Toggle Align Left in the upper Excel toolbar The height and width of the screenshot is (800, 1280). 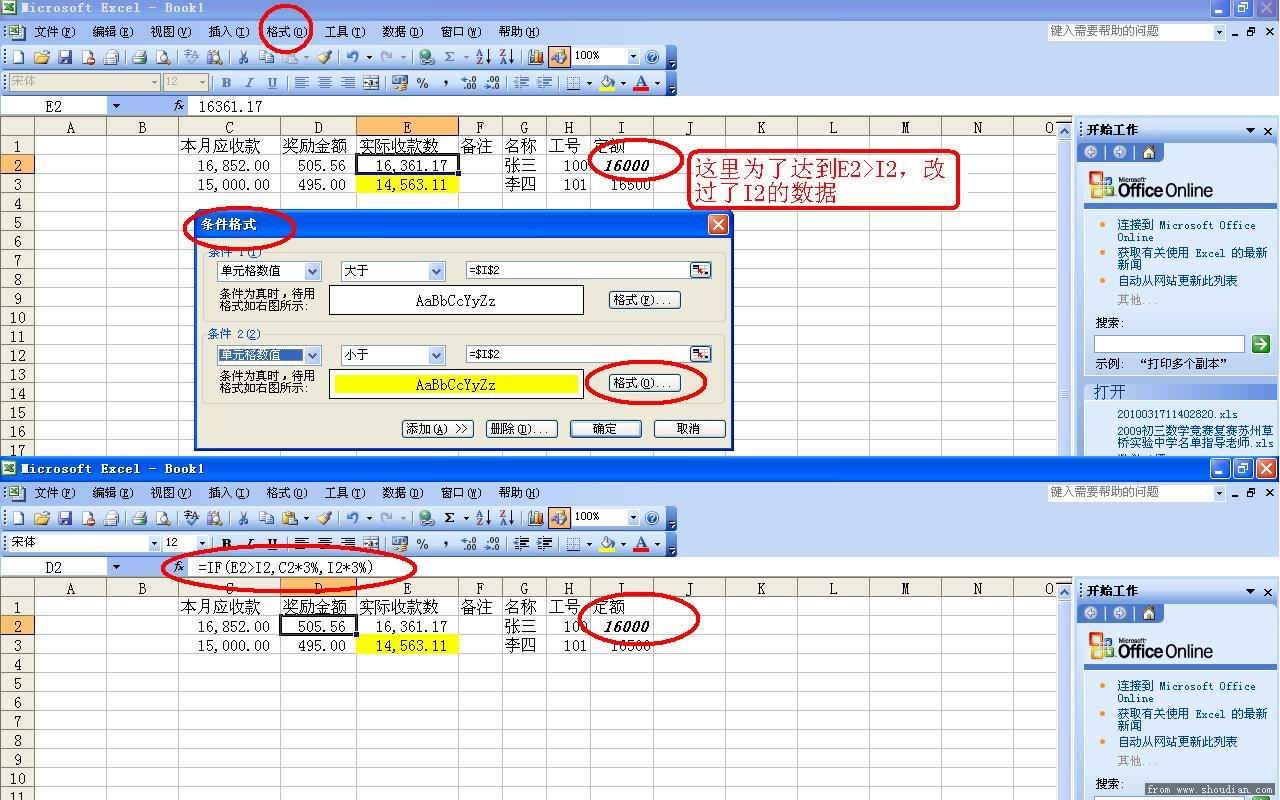(x=302, y=83)
